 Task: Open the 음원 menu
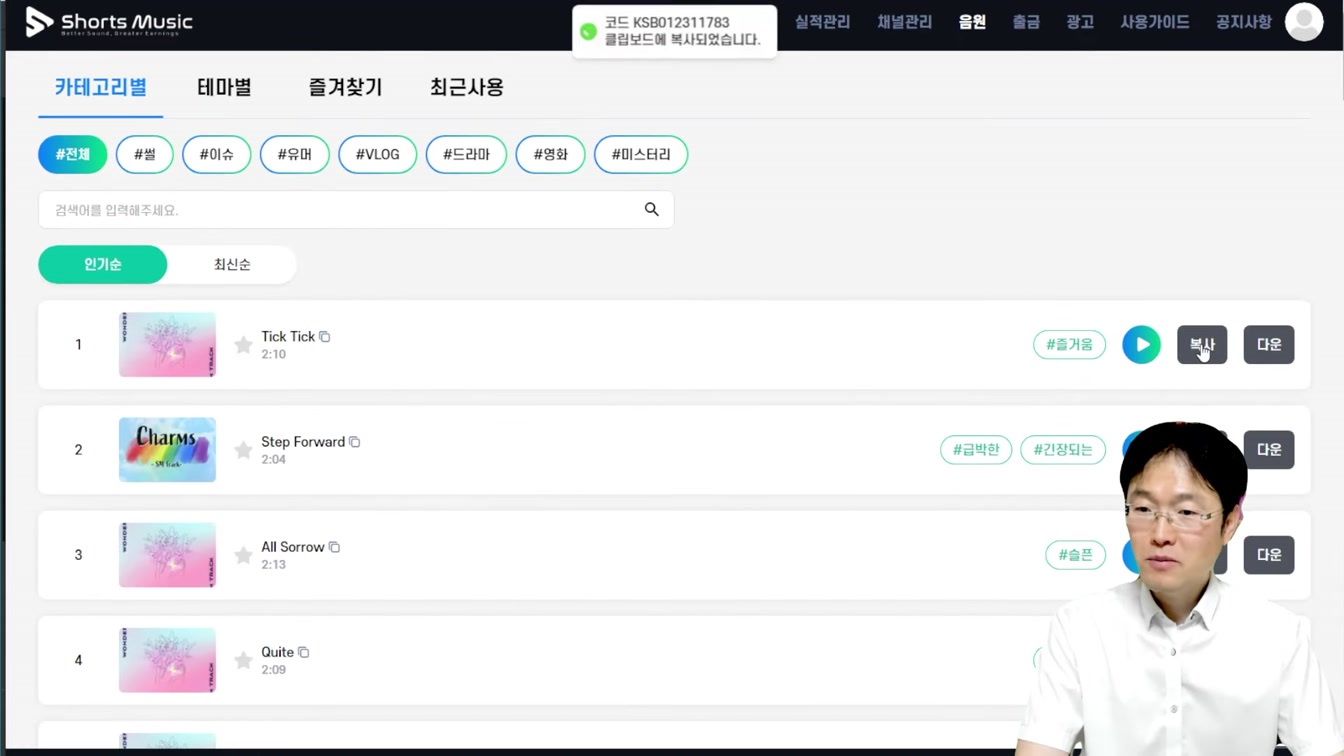972,22
